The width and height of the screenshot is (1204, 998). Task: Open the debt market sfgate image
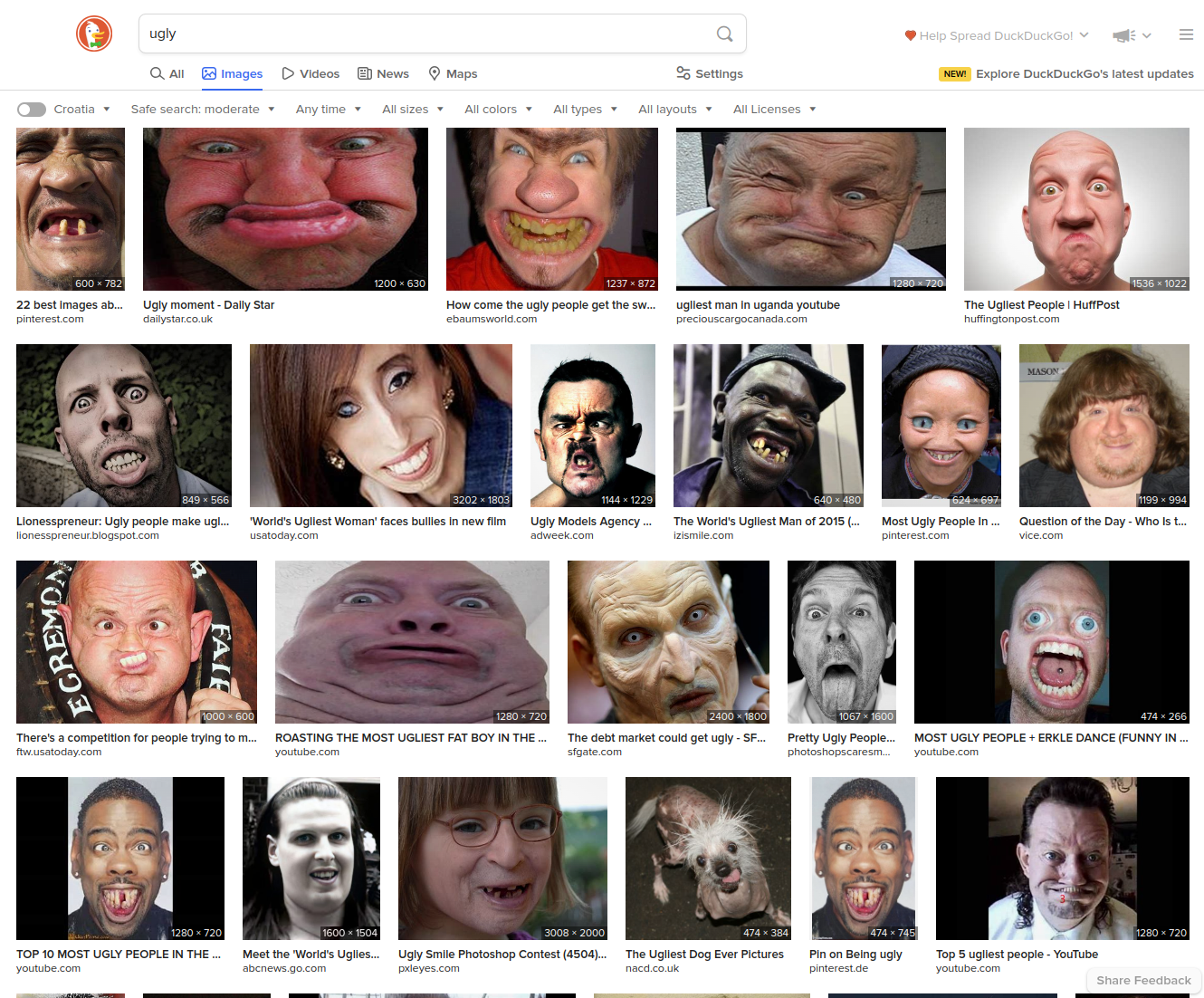tap(668, 642)
